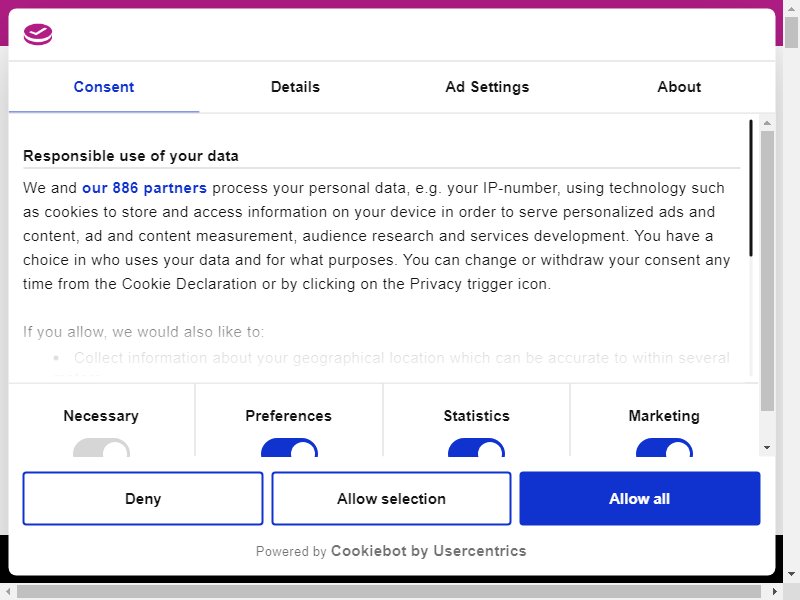Image resolution: width=800 pixels, height=600 pixels.
Task: Click the page horizontal scrollbar right arrow
Action: pos(776,592)
